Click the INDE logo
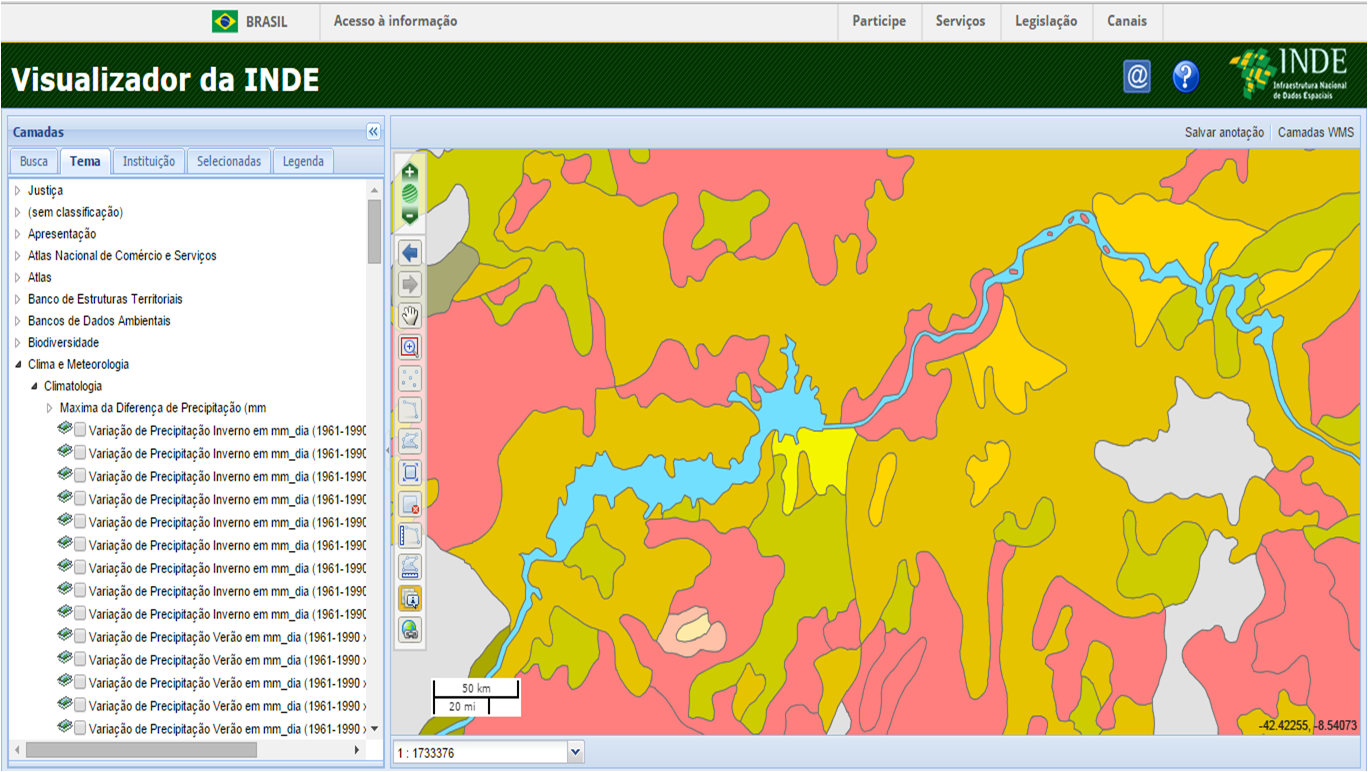 point(1289,74)
